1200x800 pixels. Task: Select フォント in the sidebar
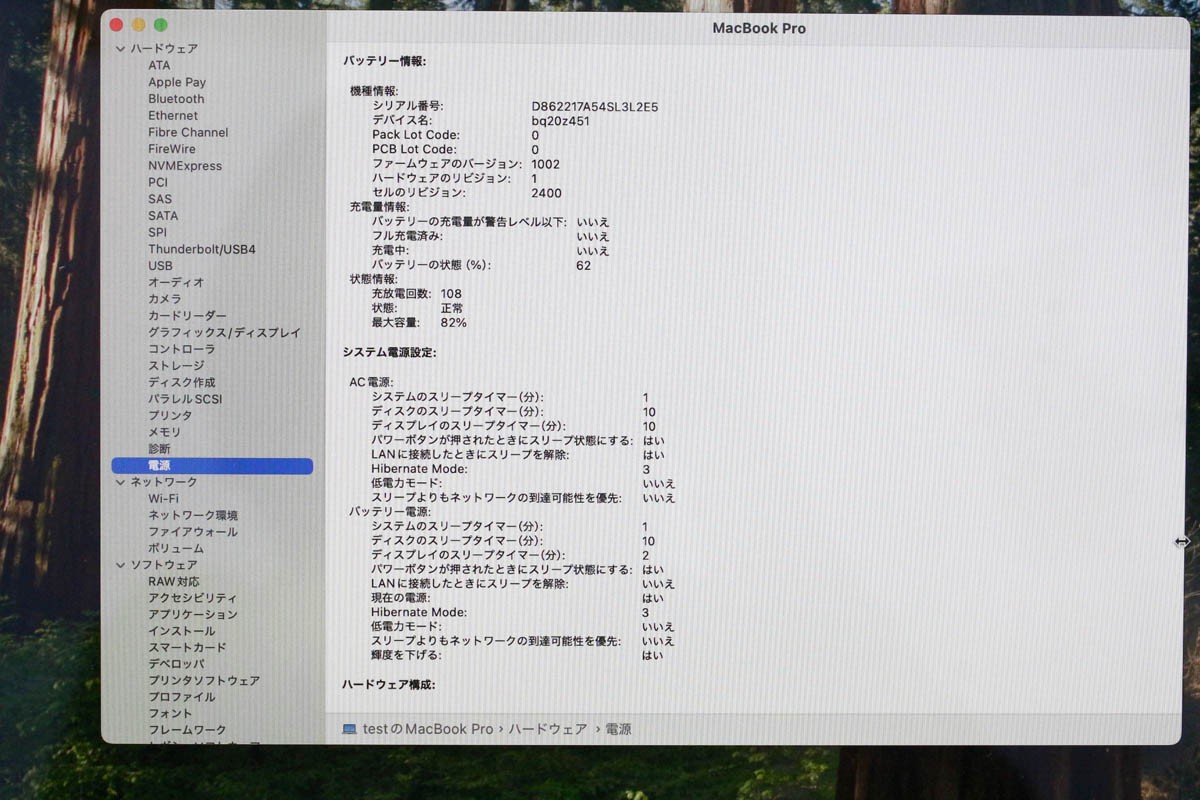pyautogui.click(x=170, y=713)
